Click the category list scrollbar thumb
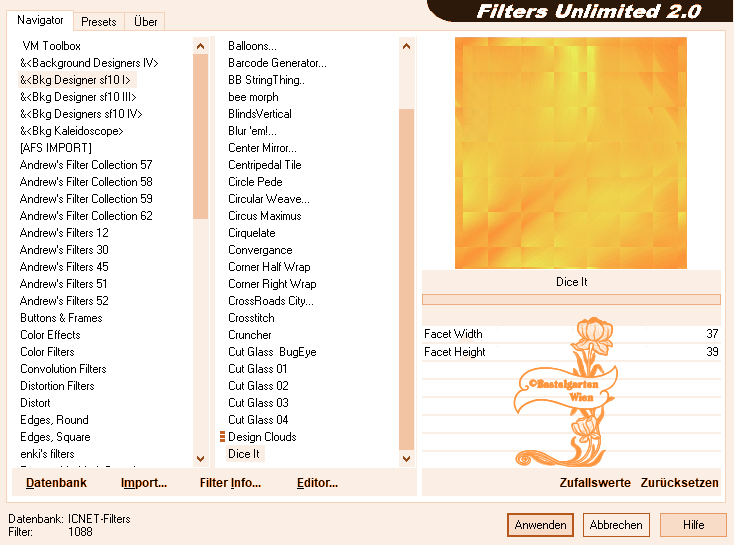Screen dimensions: 734x545 coord(200,136)
